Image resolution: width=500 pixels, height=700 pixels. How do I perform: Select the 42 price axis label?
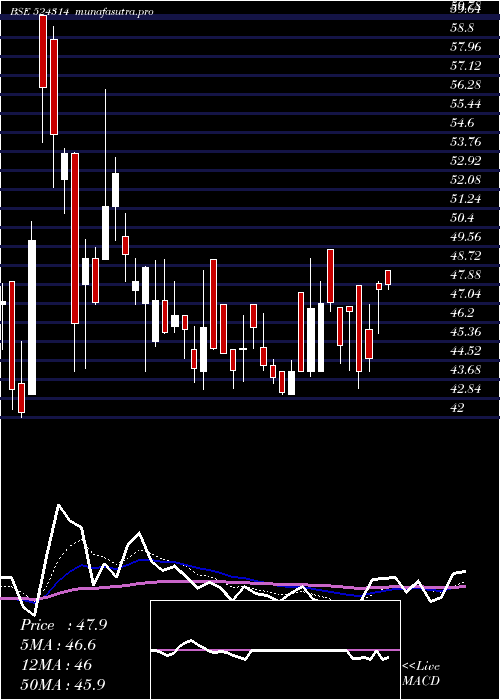(458, 408)
